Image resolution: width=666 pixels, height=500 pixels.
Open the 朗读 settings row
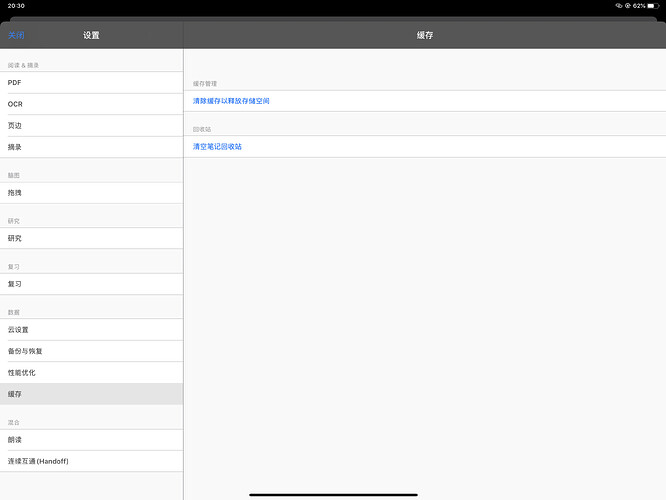point(91,440)
